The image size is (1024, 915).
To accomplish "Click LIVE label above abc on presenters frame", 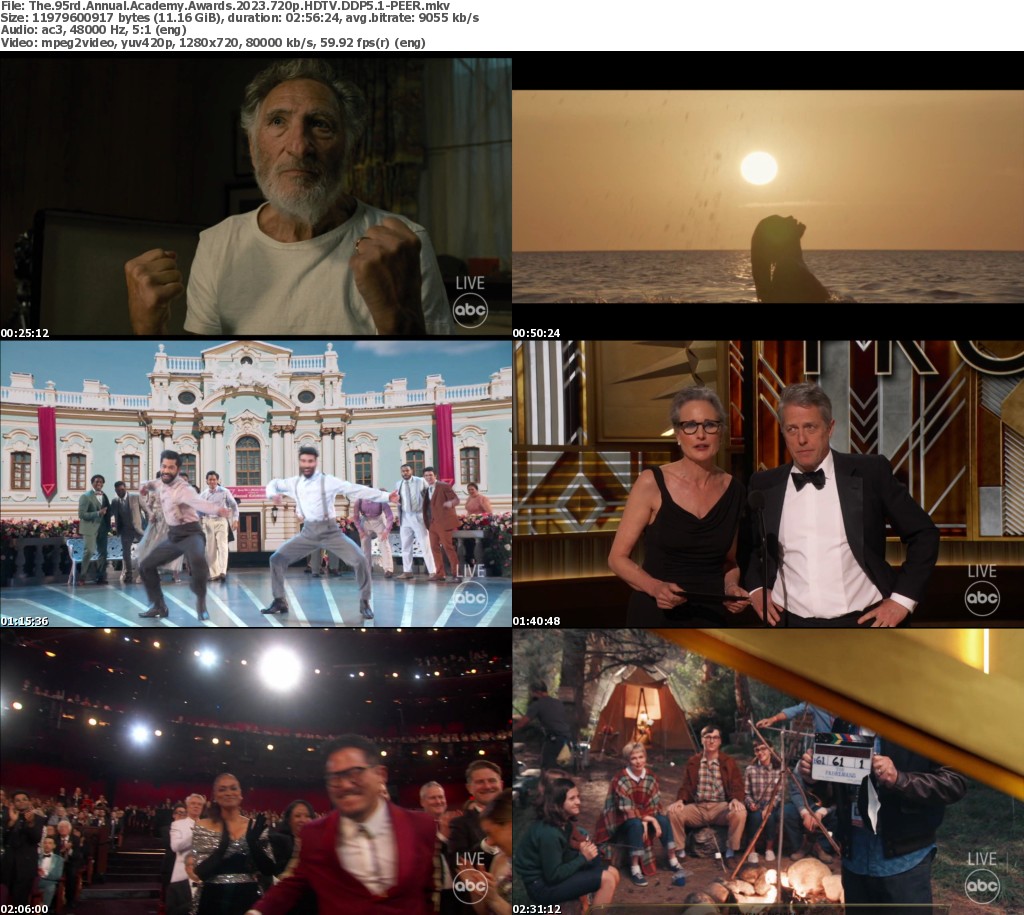I will [981, 571].
